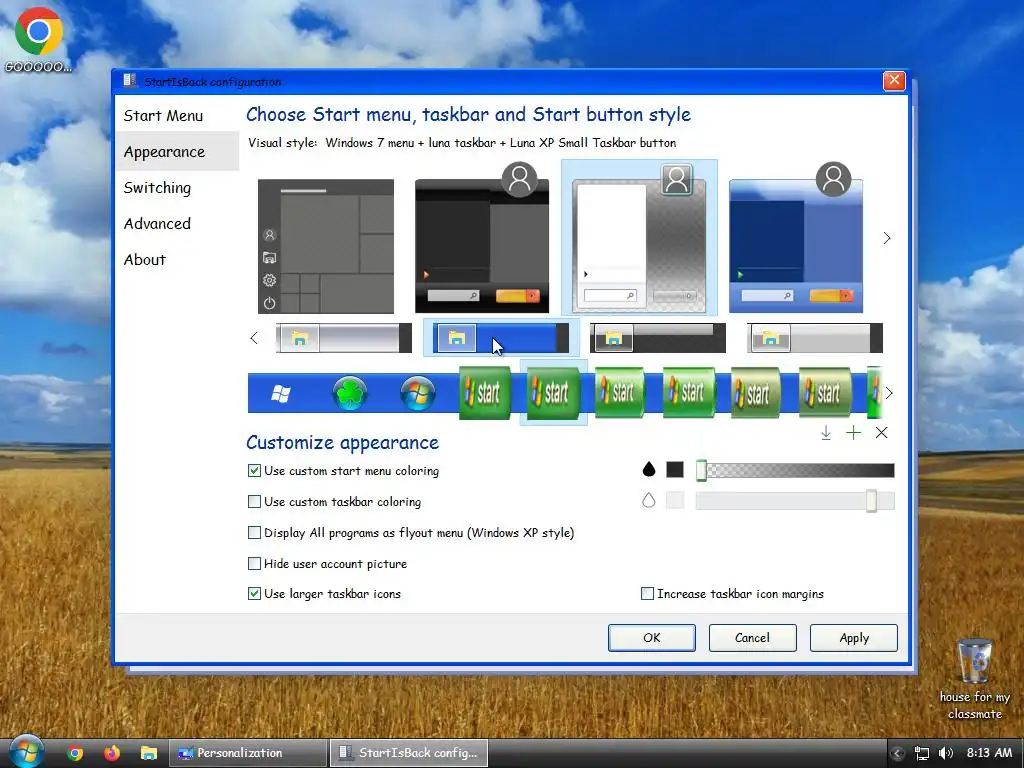
Task: Show next menu styles with right chevron
Action: tap(887, 238)
